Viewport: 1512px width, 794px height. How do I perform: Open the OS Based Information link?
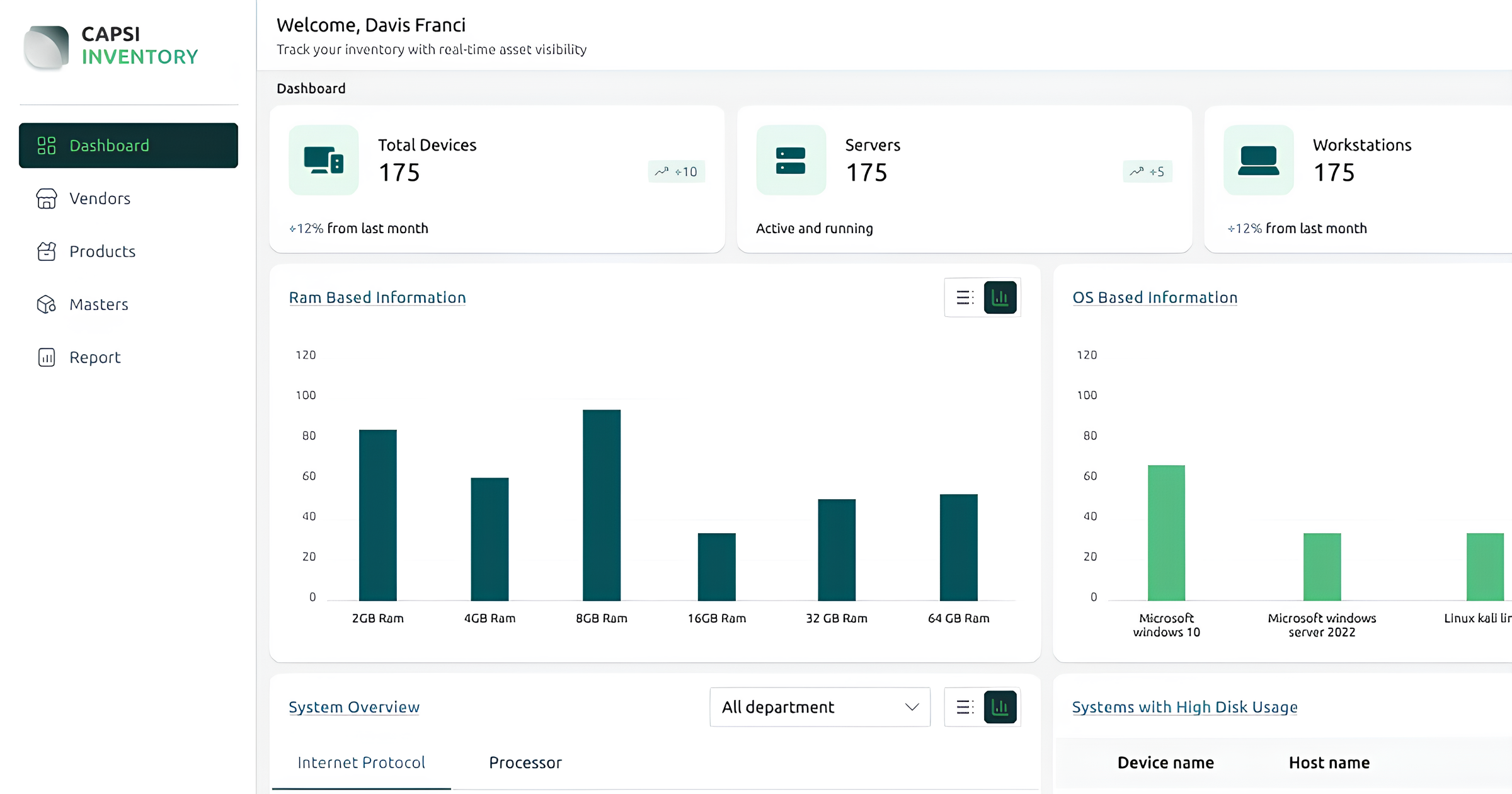click(1155, 297)
